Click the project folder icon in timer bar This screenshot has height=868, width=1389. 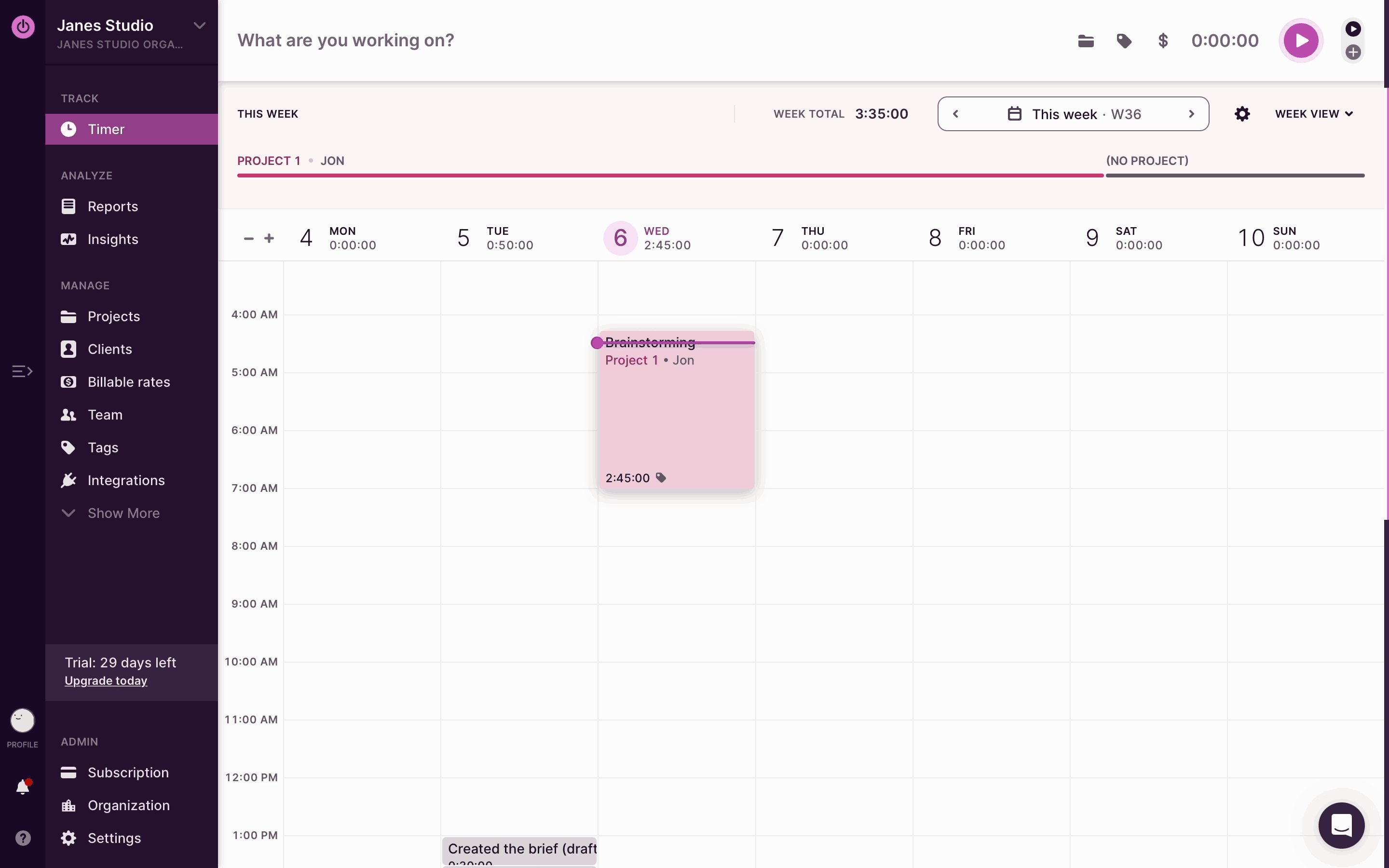click(1085, 41)
